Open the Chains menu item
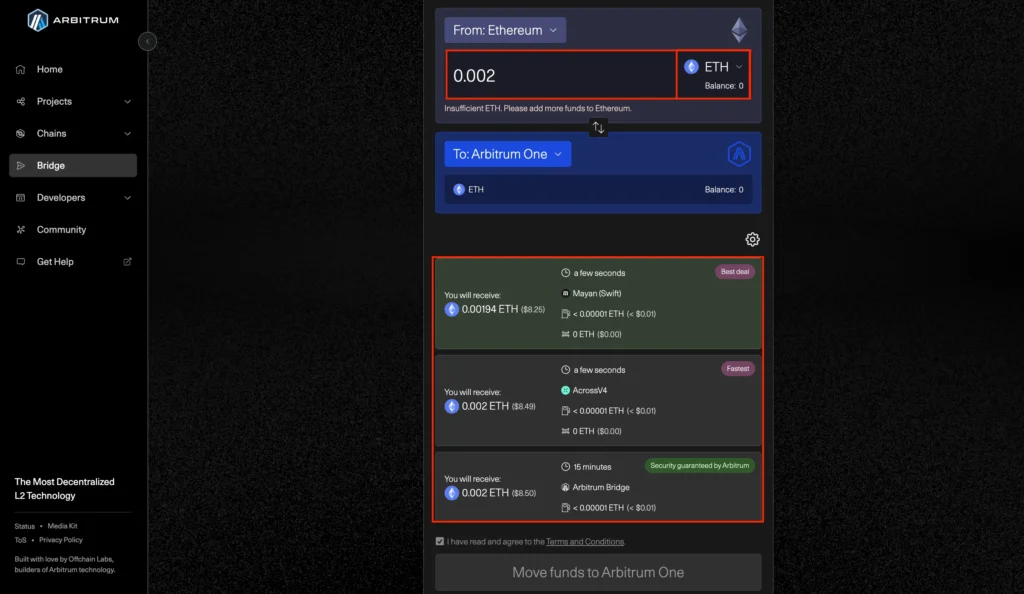This screenshot has width=1024, height=594. click(x=73, y=133)
